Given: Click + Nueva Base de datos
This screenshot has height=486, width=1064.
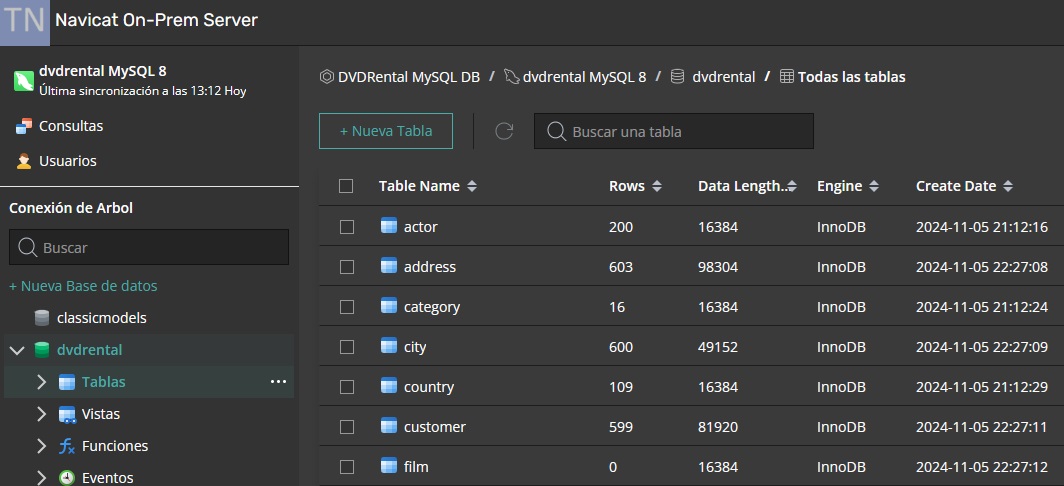Looking at the screenshot, I should [x=83, y=286].
